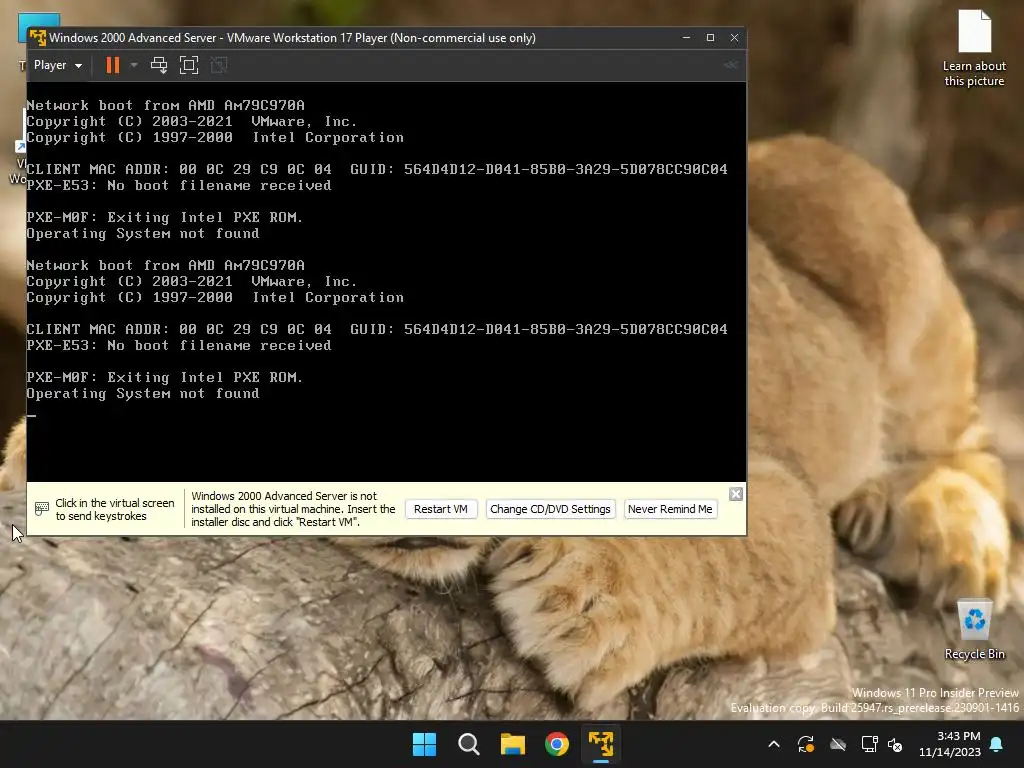Select the Recycle Bin desktop icon
The height and width of the screenshot is (768, 1024).
[x=974, y=630]
